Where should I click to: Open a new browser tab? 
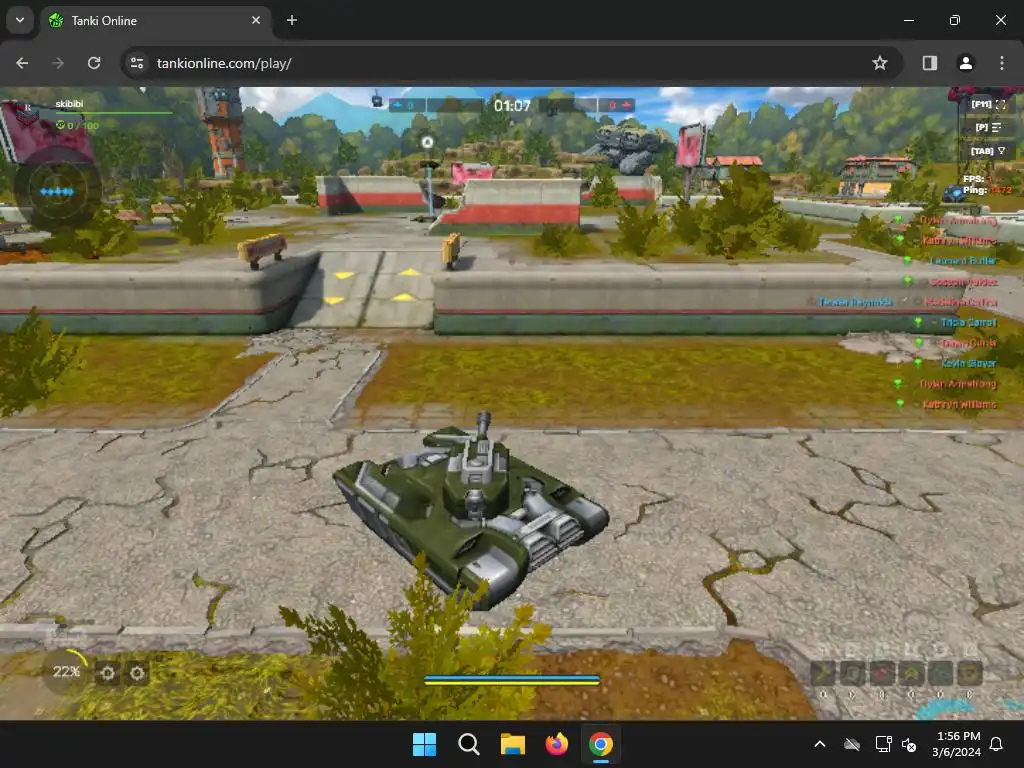tap(292, 21)
